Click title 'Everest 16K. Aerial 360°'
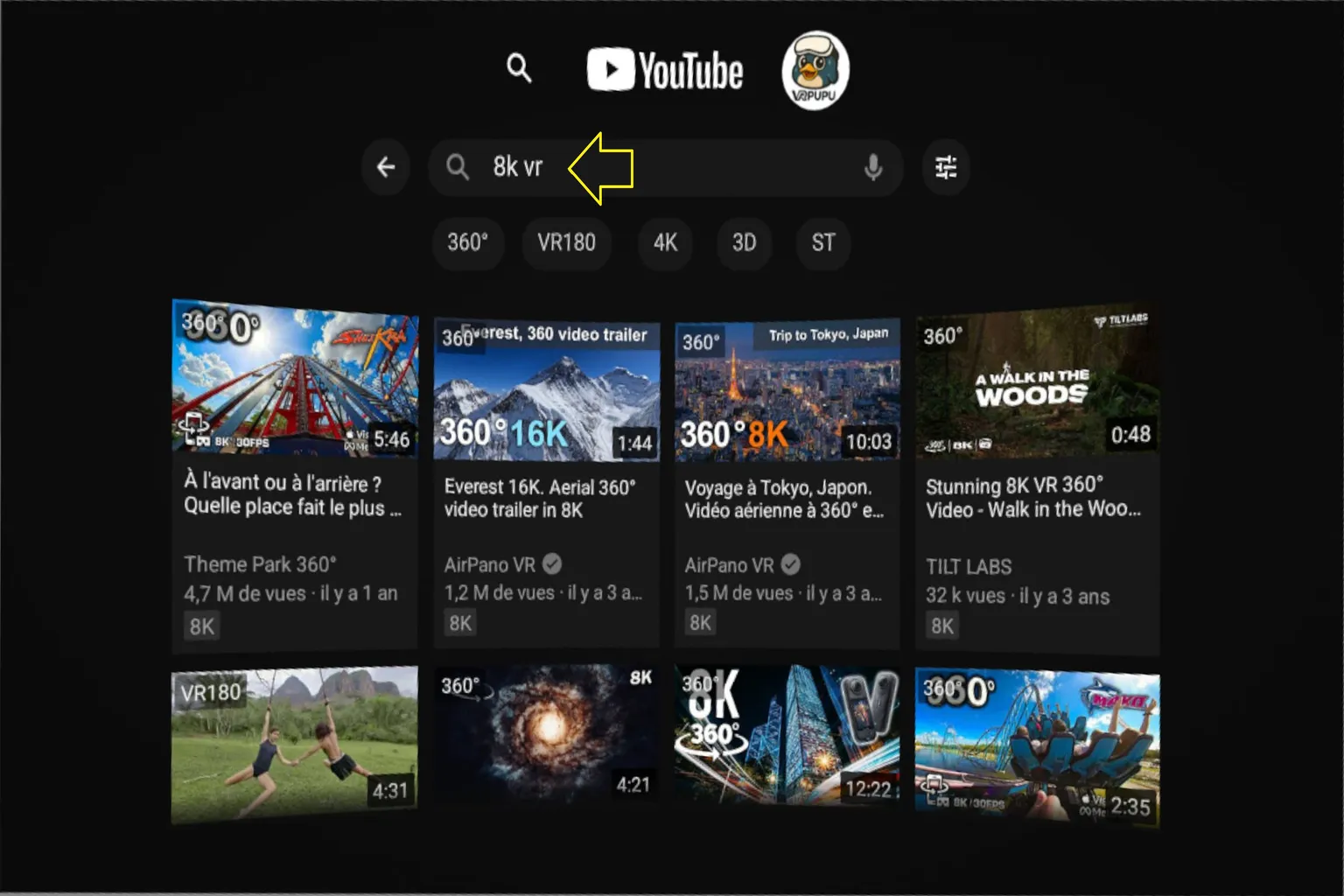1344x896 pixels. click(540, 487)
